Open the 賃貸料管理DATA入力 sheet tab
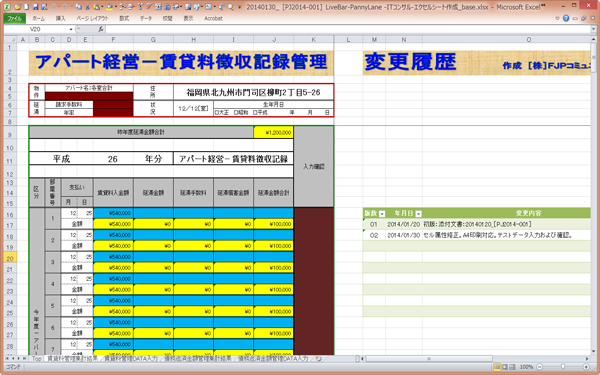 (132, 359)
